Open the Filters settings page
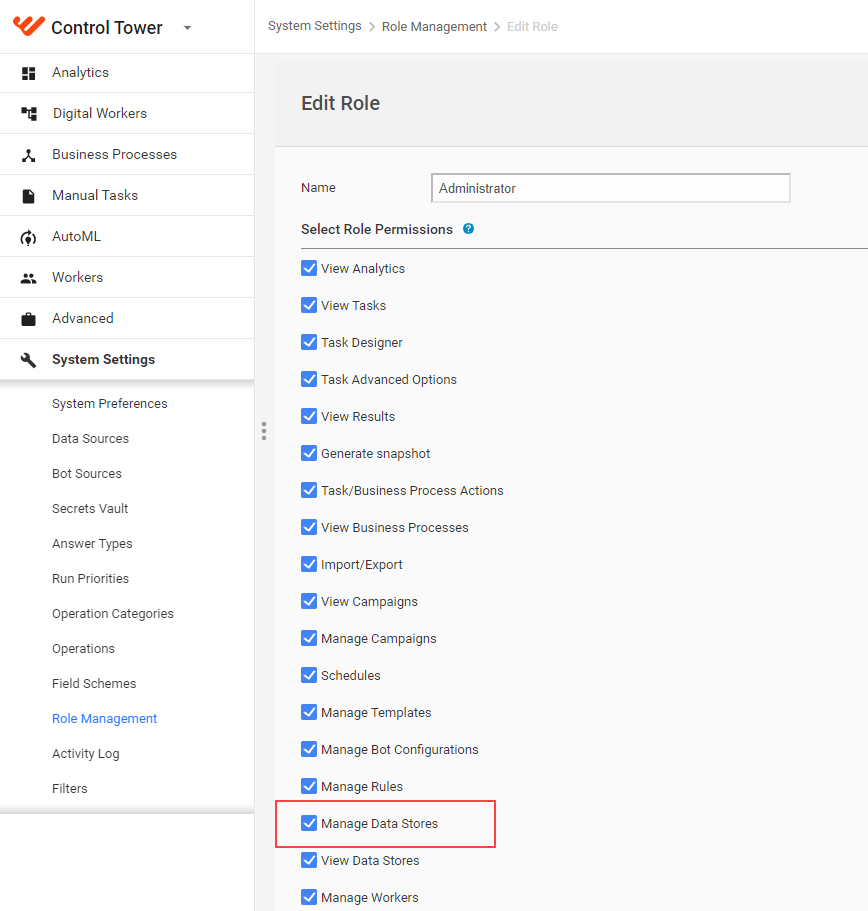The image size is (868, 911). [70, 788]
